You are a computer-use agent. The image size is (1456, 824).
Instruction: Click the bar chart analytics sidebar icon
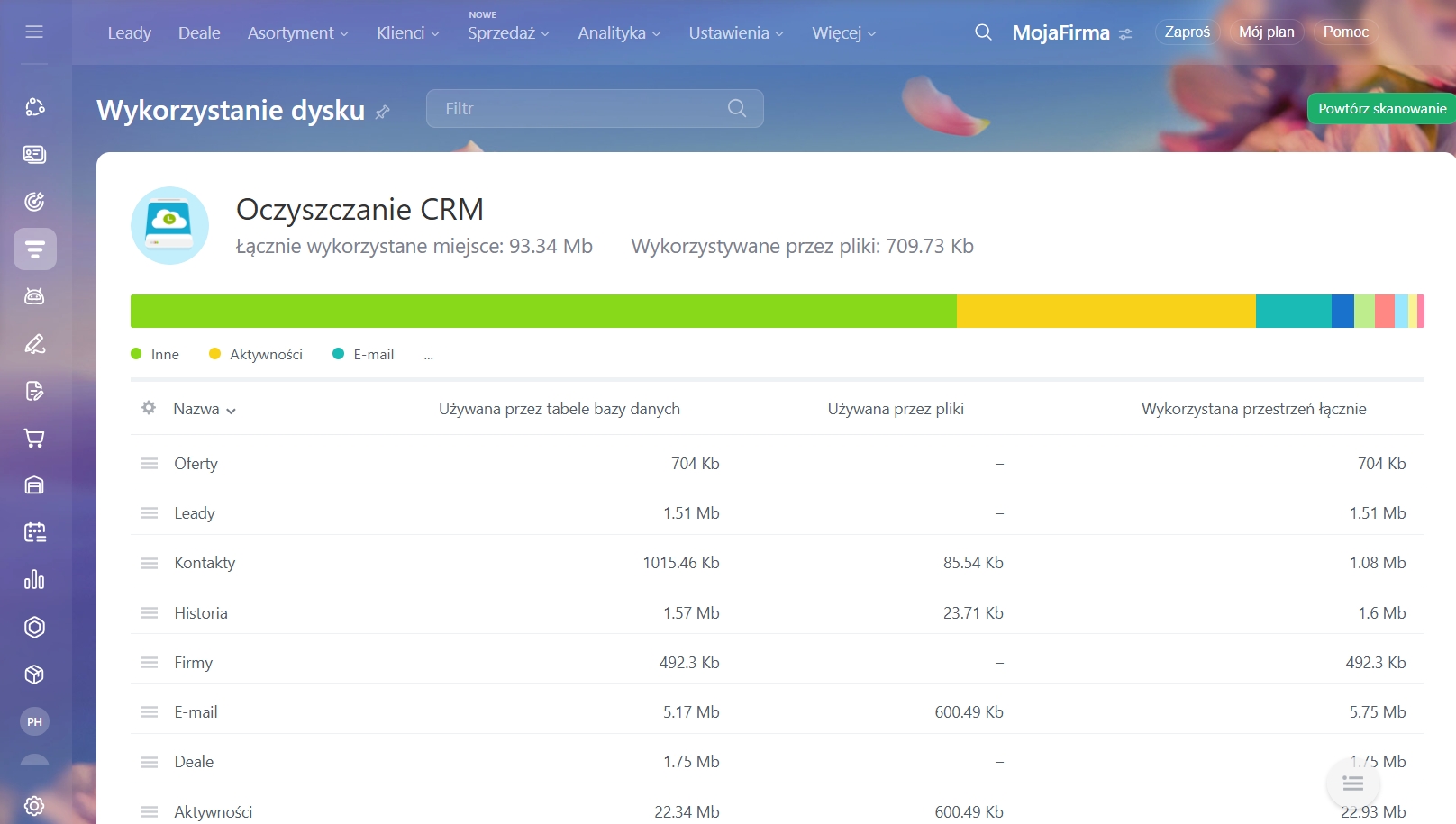(x=34, y=580)
